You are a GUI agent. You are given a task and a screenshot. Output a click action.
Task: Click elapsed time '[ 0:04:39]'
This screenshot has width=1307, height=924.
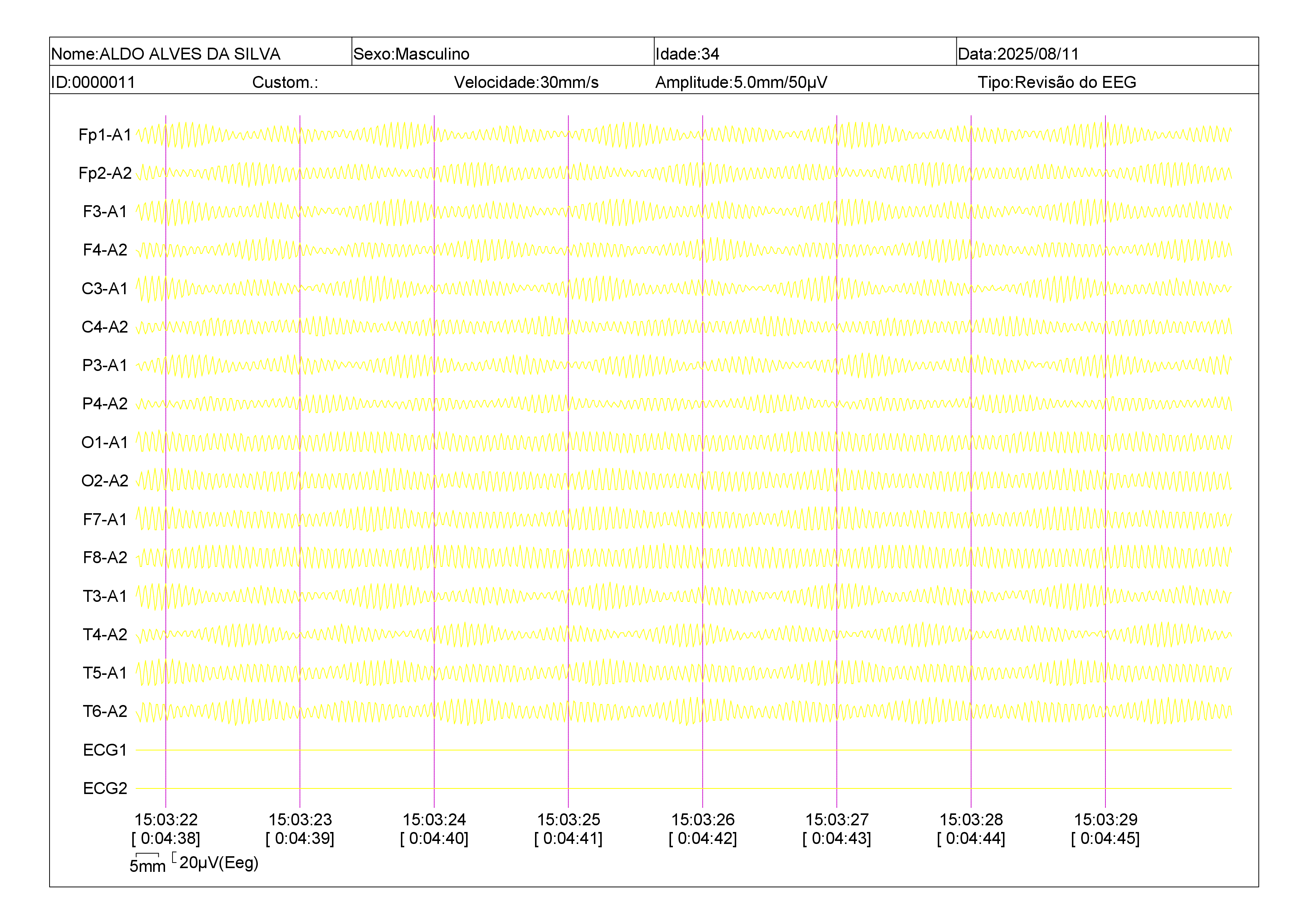point(300,839)
